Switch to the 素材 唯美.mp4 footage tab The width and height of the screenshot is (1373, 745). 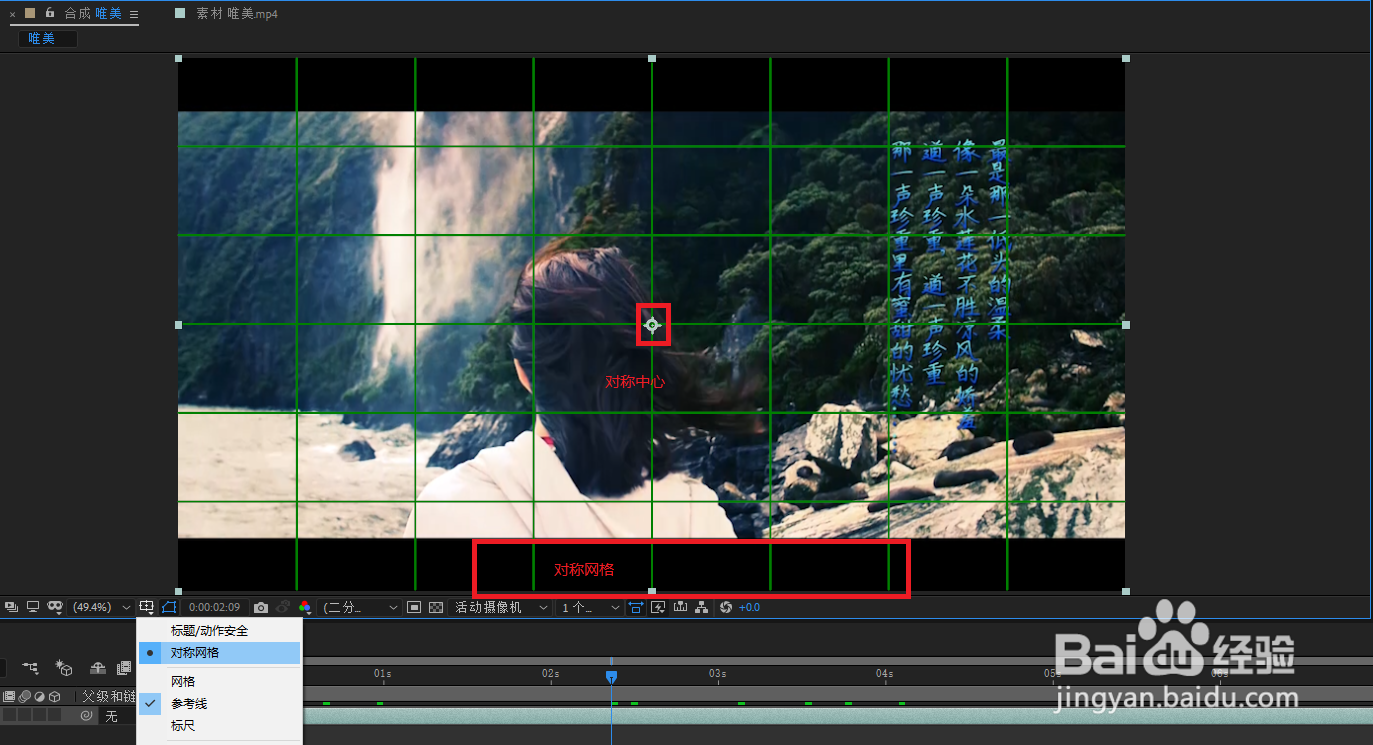tap(237, 14)
